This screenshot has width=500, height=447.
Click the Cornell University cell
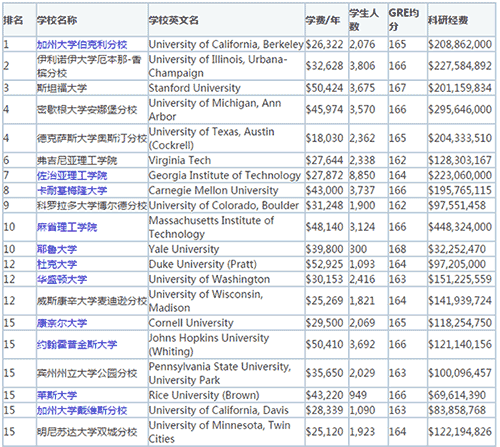click(x=226, y=323)
